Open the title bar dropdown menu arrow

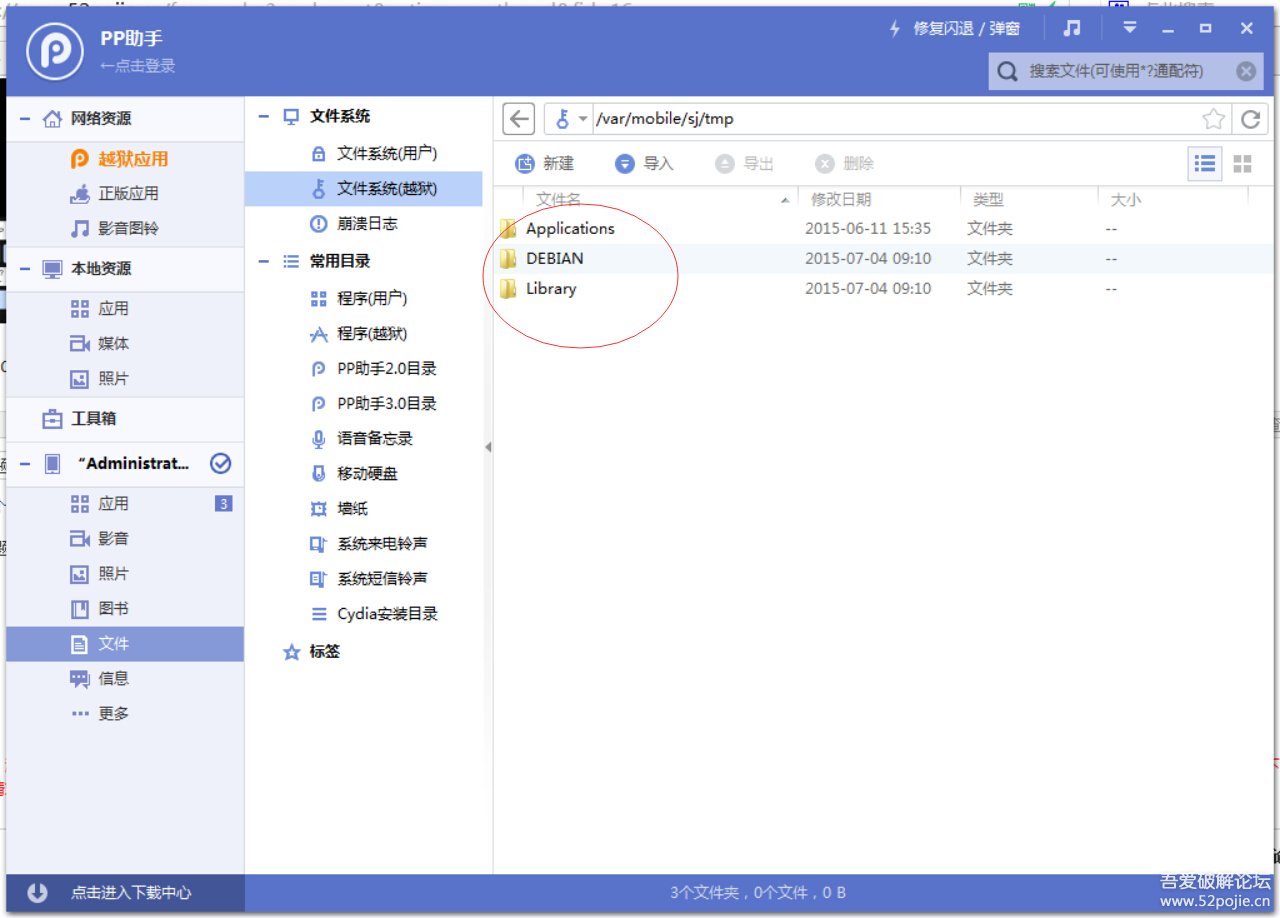coord(1130,28)
